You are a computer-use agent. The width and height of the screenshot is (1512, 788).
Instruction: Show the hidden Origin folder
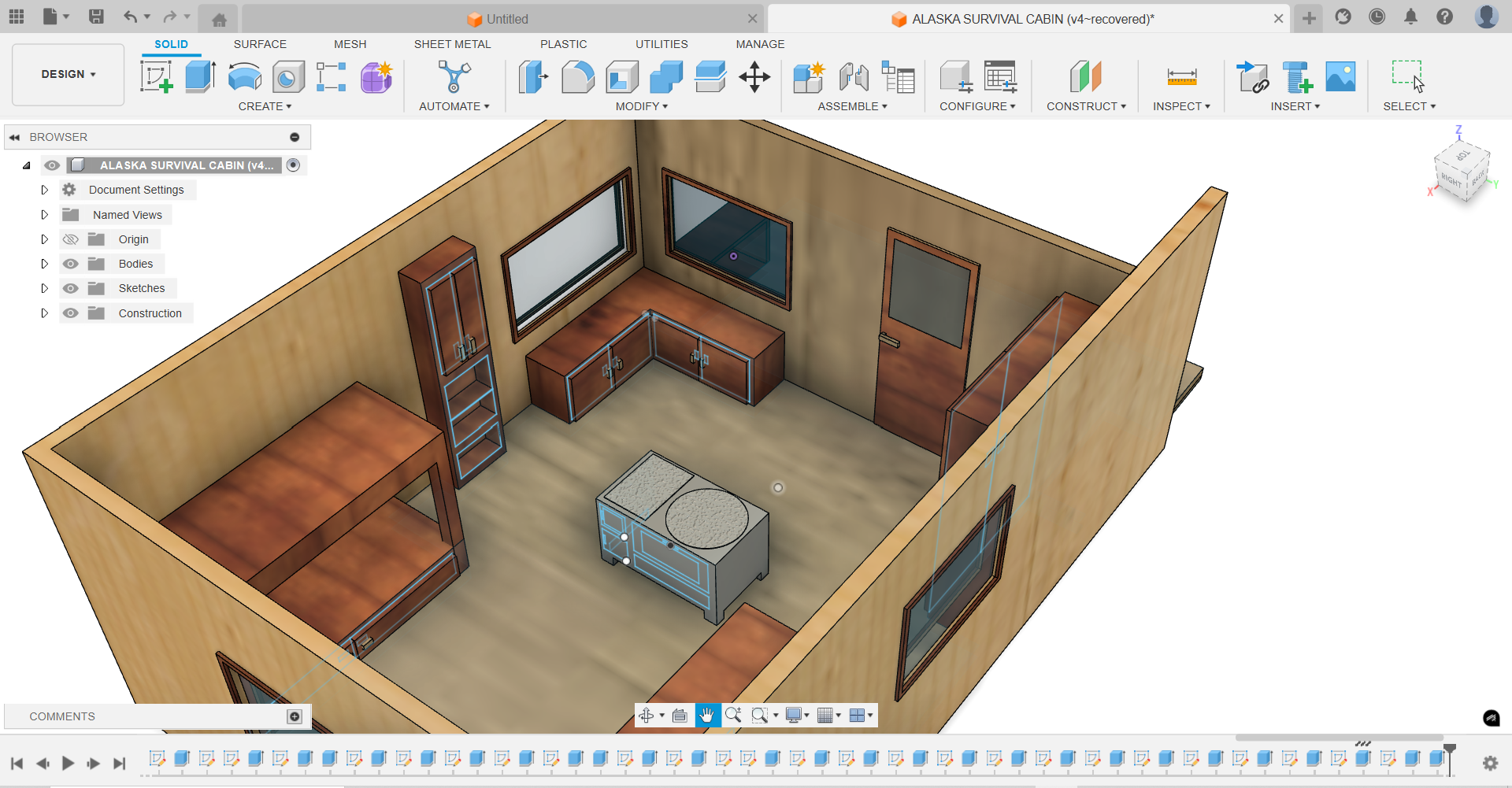(x=71, y=239)
